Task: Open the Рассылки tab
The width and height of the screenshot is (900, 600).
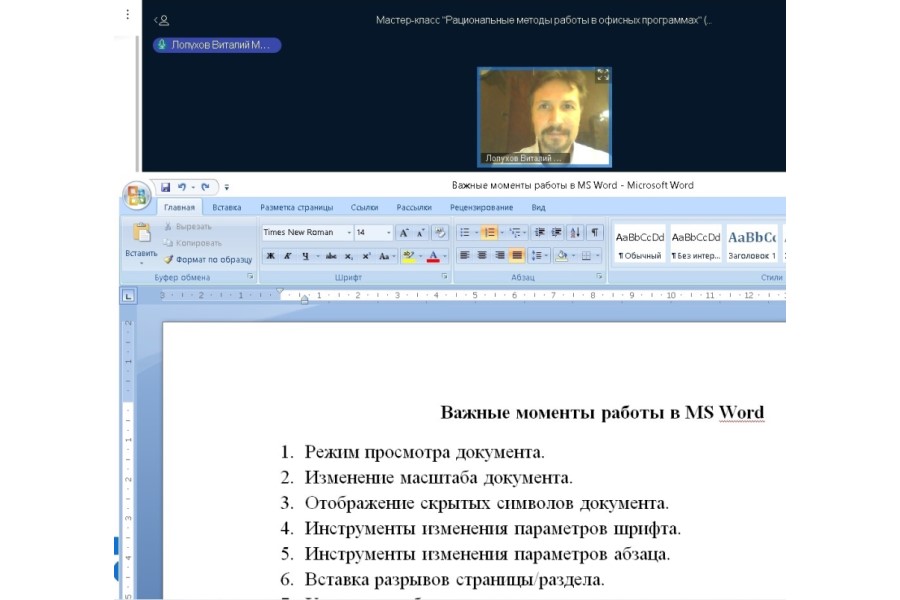Action: pos(414,207)
